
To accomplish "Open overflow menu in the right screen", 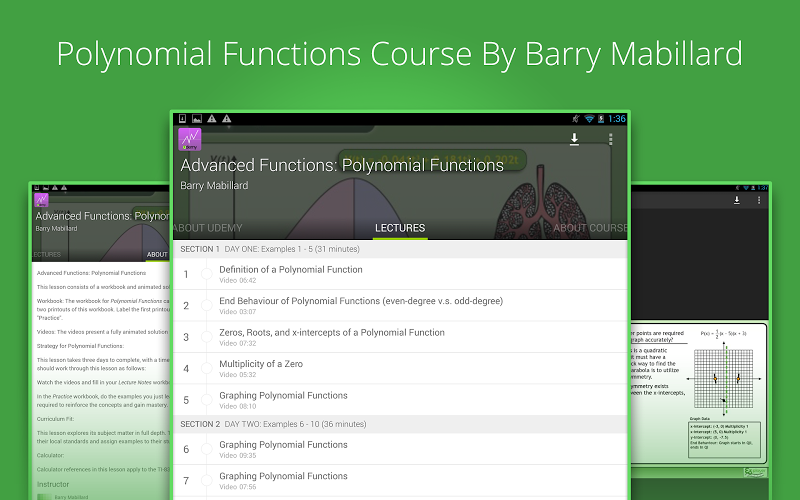I will point(759,200).
